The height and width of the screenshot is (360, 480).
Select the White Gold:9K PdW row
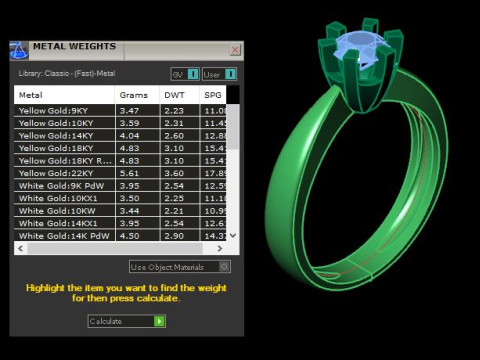[x=120, y=186]
